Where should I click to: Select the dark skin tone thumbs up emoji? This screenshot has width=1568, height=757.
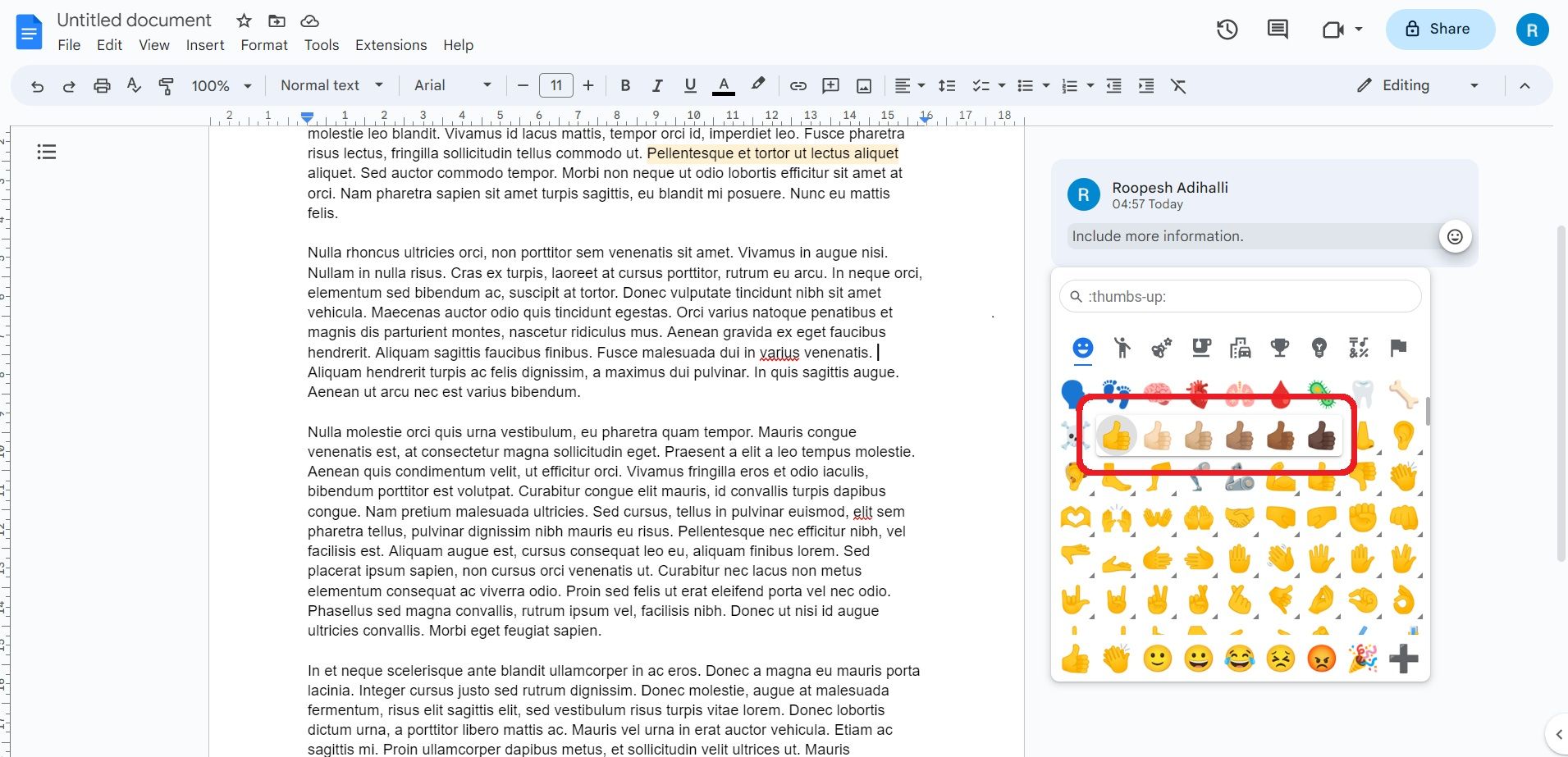(1321, 436)
